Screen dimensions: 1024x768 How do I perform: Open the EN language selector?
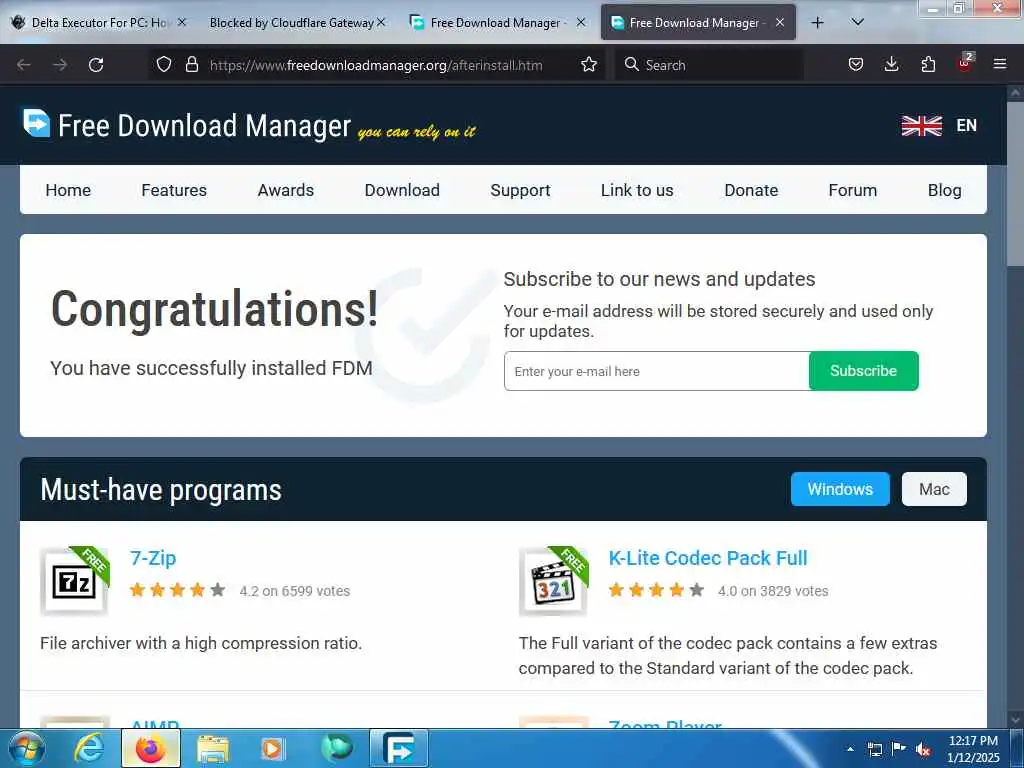point(967,125)
